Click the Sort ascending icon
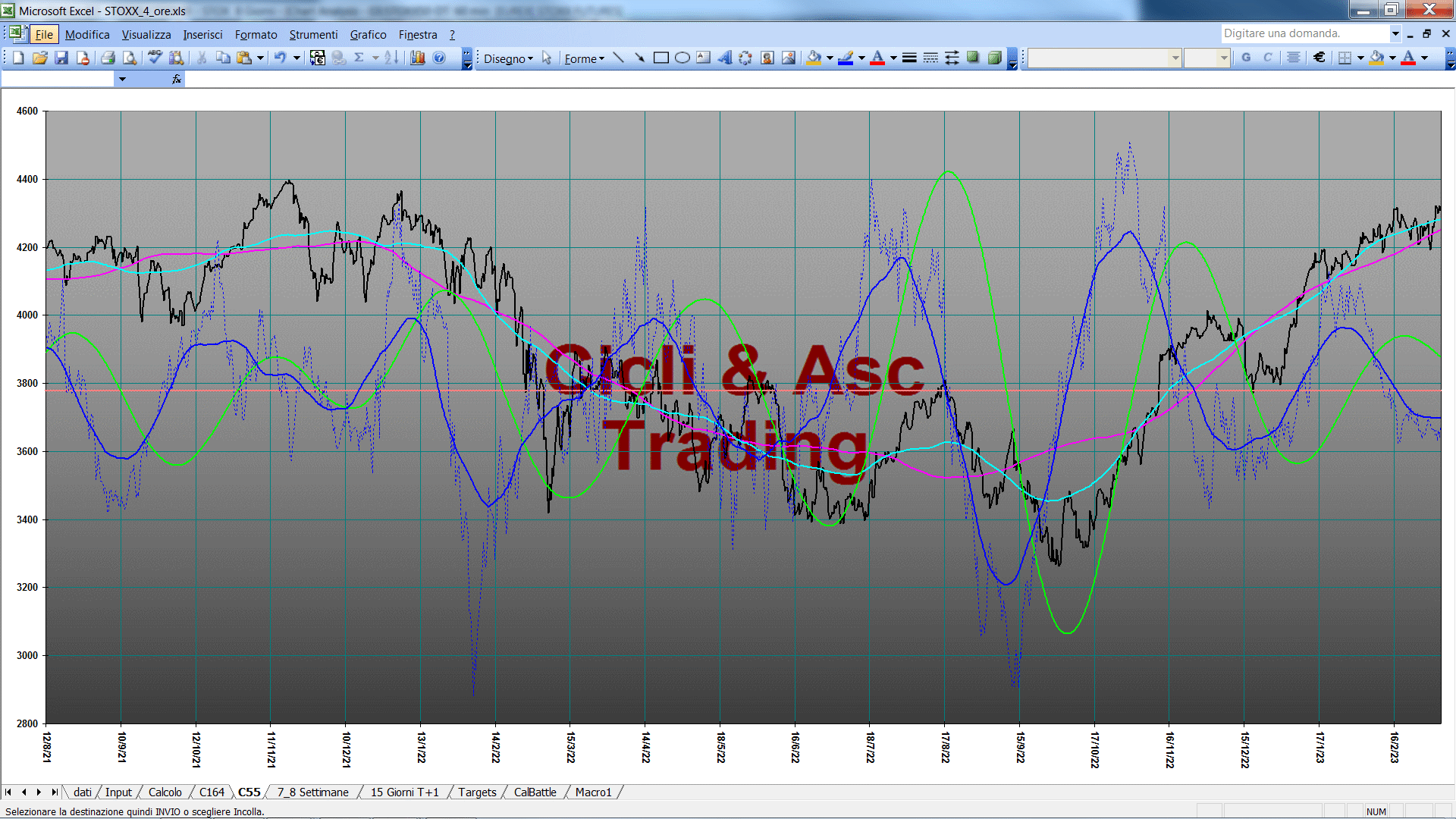Image resolution: width=1456 pixels, height=819 pixels. 391,58
